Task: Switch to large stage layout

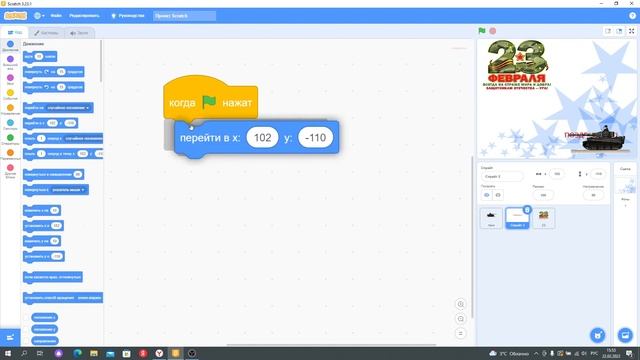Action: click(x=619, y=31)
